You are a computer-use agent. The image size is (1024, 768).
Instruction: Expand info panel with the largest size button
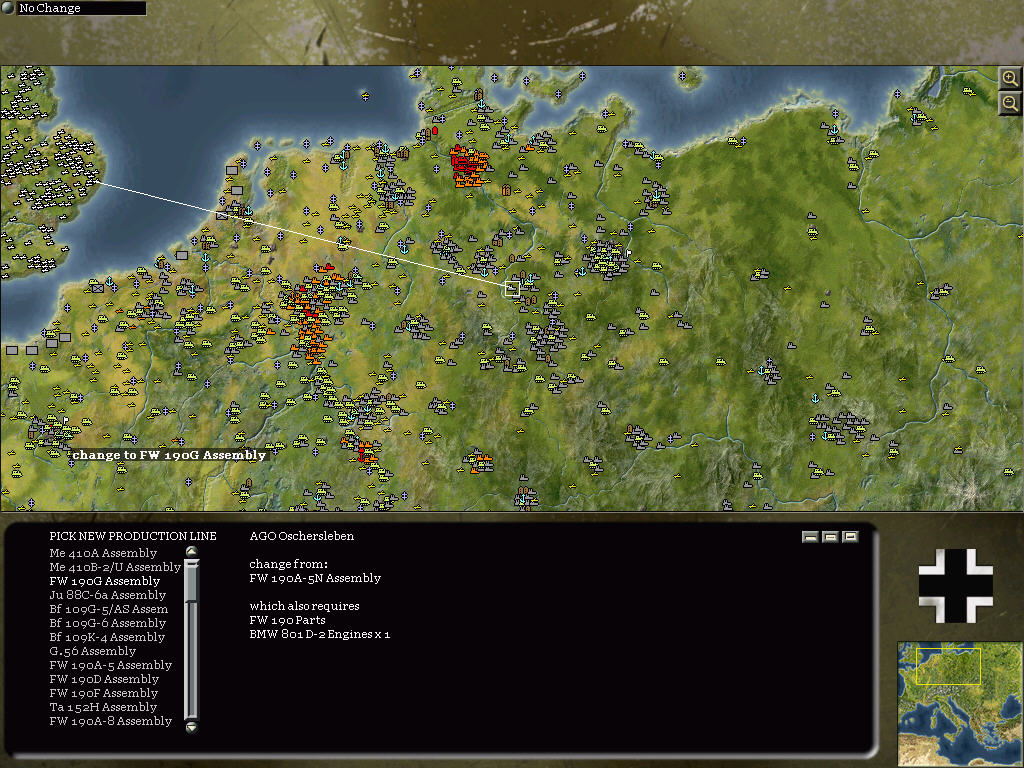850,537
